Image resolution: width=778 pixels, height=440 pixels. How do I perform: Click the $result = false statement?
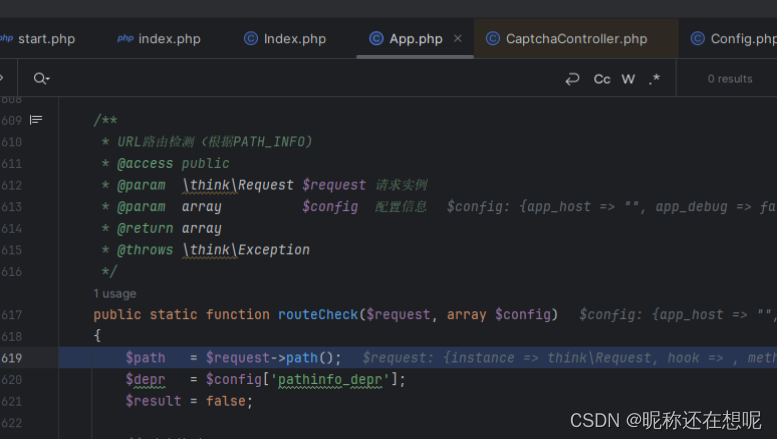[x=189, y=401]
